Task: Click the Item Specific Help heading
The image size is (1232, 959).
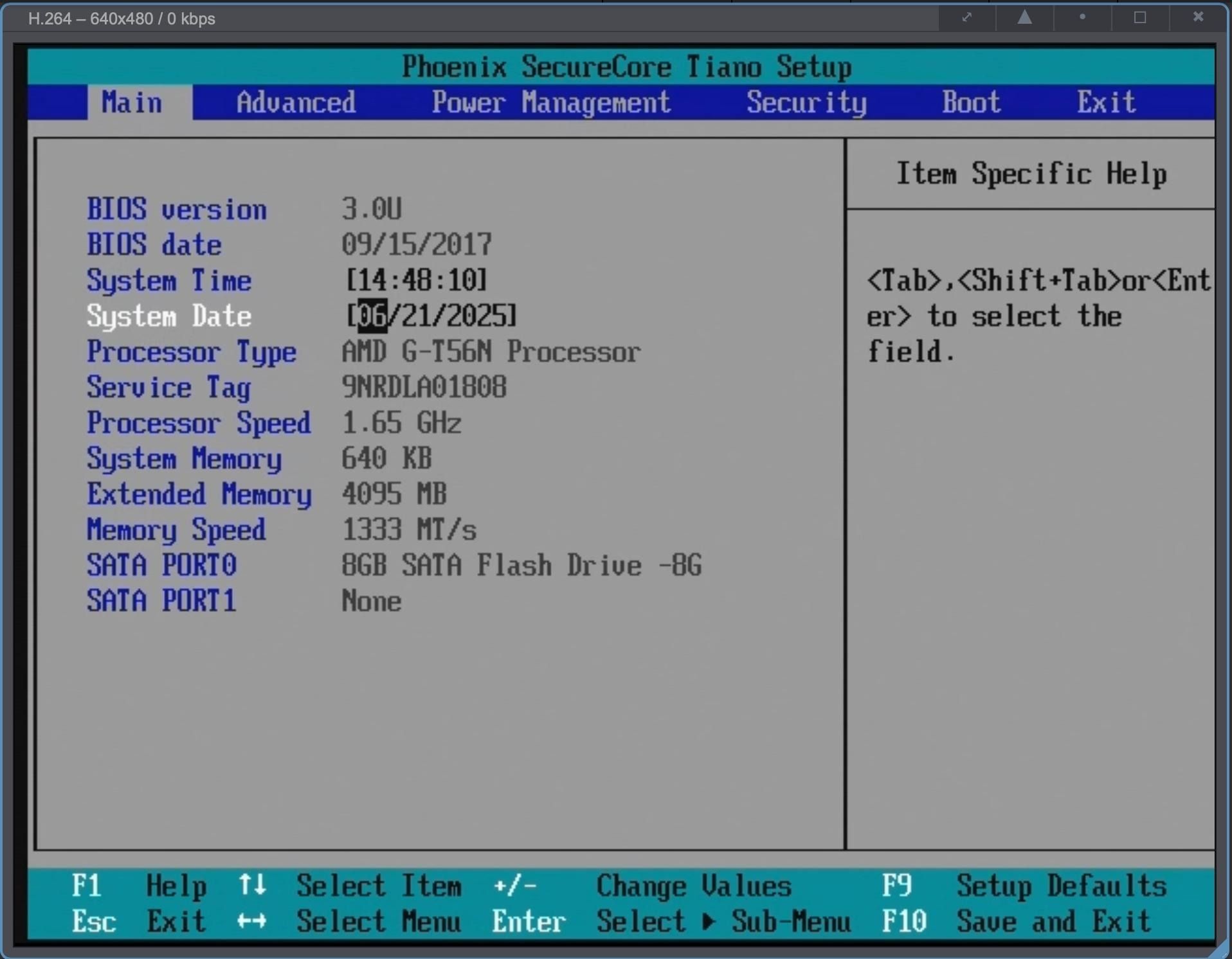Action: click(x=1031, y=174)
